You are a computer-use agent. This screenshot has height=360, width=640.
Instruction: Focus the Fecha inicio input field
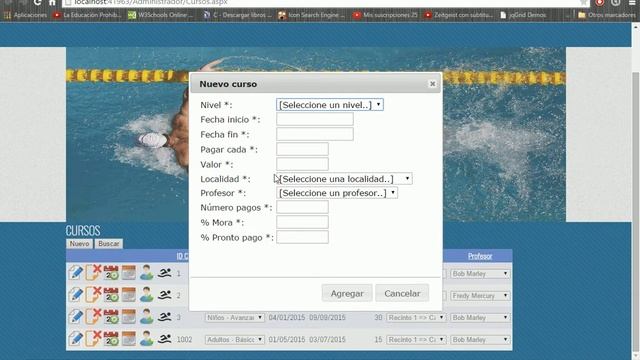pyautogui.click(x=315, y=119)
